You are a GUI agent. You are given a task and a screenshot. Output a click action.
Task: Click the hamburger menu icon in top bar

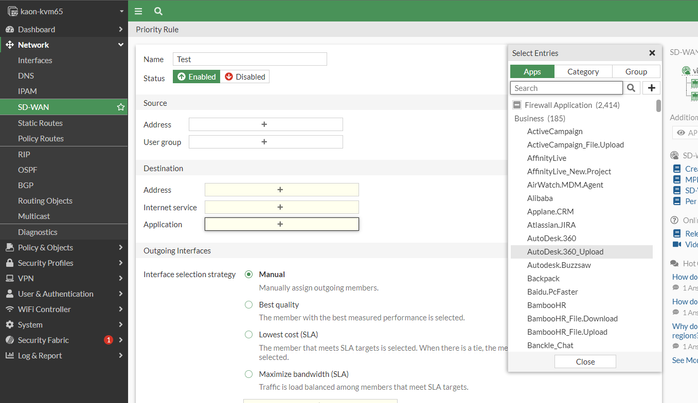pos(139,11)
